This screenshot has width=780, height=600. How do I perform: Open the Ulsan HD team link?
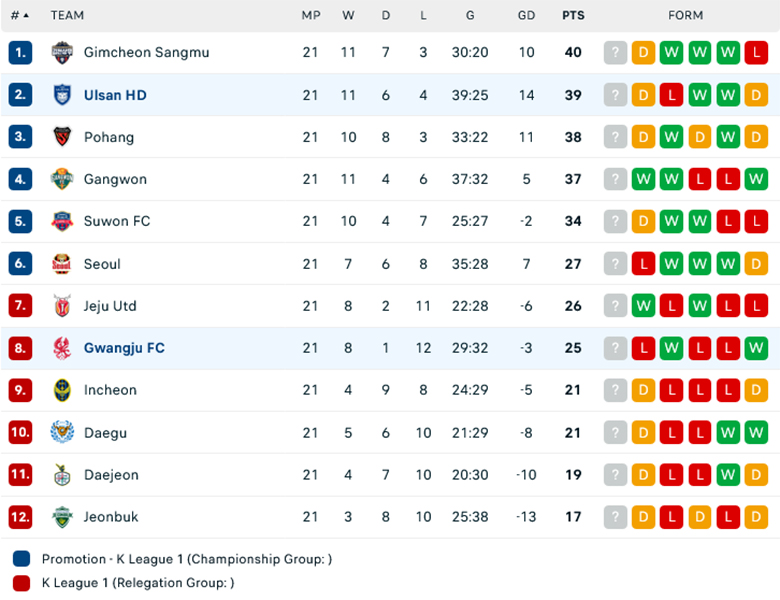pyautogui.click(x=115, y=95)
